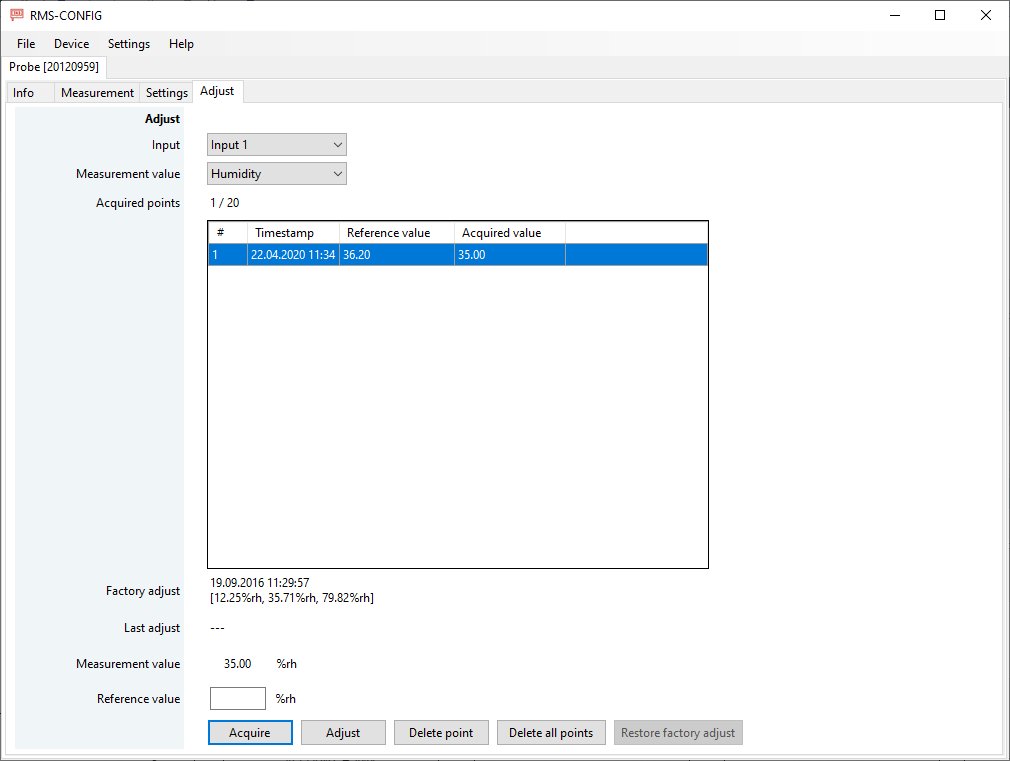Click row number 1 cell
Screen dimensions: 1010x761
228,255
